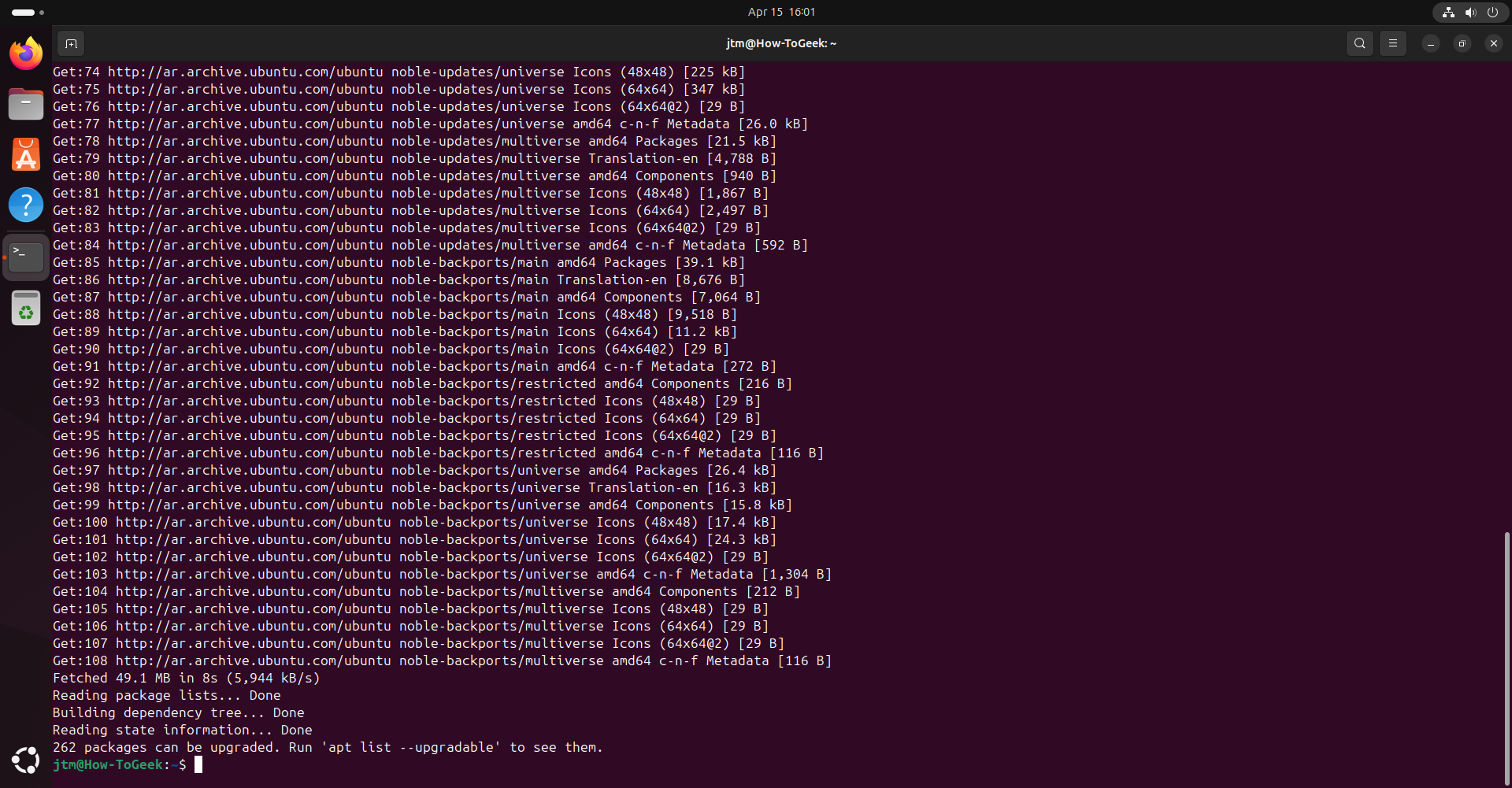Open a new terminal tab
The width and height of the screenshot is (1512, 788).
click(x=71, y=43)
